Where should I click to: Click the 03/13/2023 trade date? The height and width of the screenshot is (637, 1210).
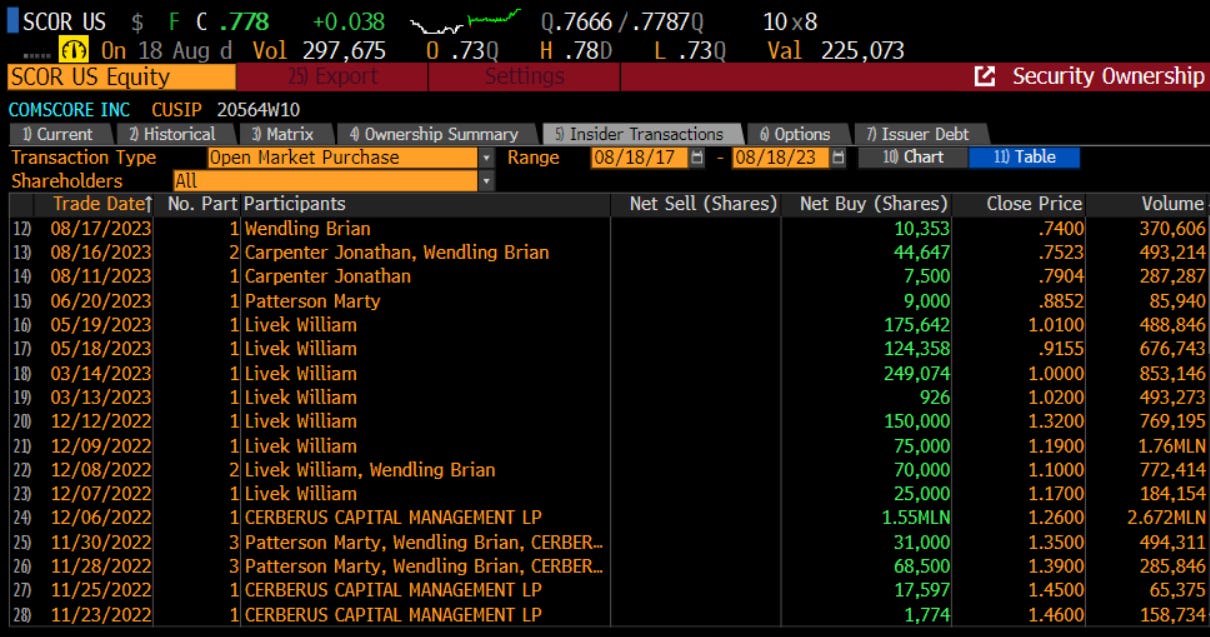click(100, 397)
